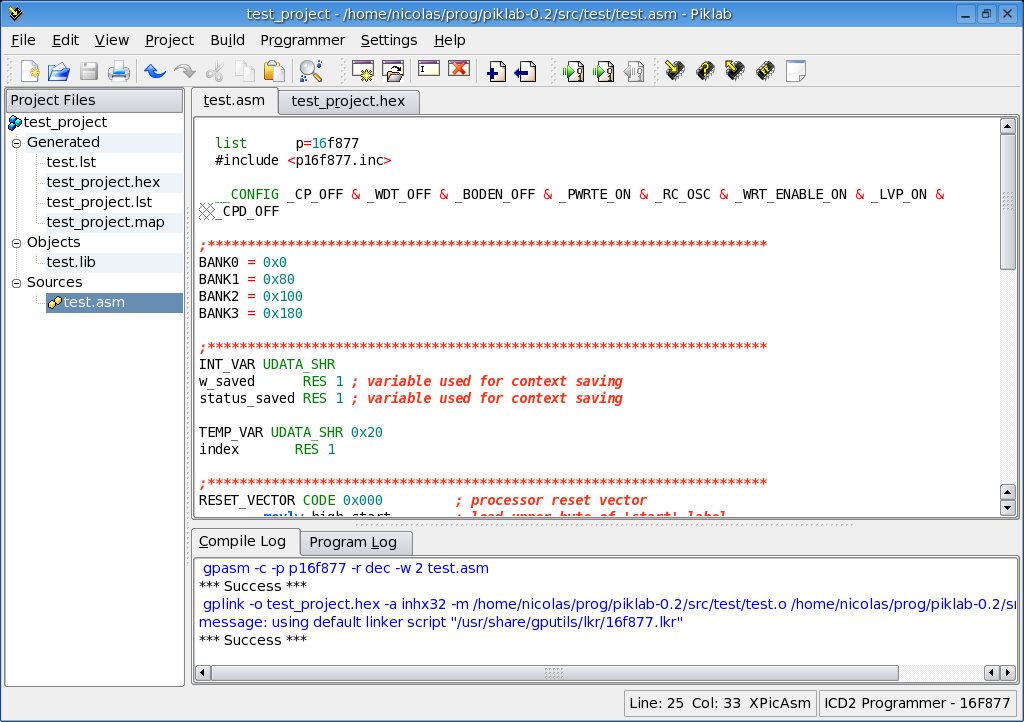Click the gpasm command line in log

click(345, 569)
